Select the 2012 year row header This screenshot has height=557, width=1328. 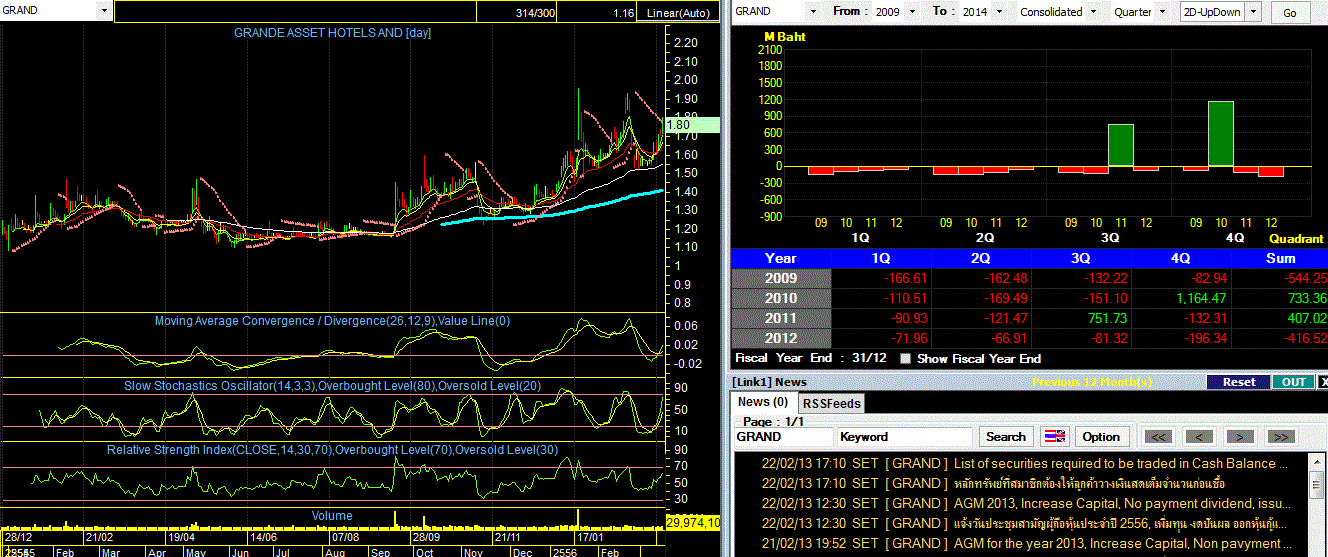coord(781,338)
